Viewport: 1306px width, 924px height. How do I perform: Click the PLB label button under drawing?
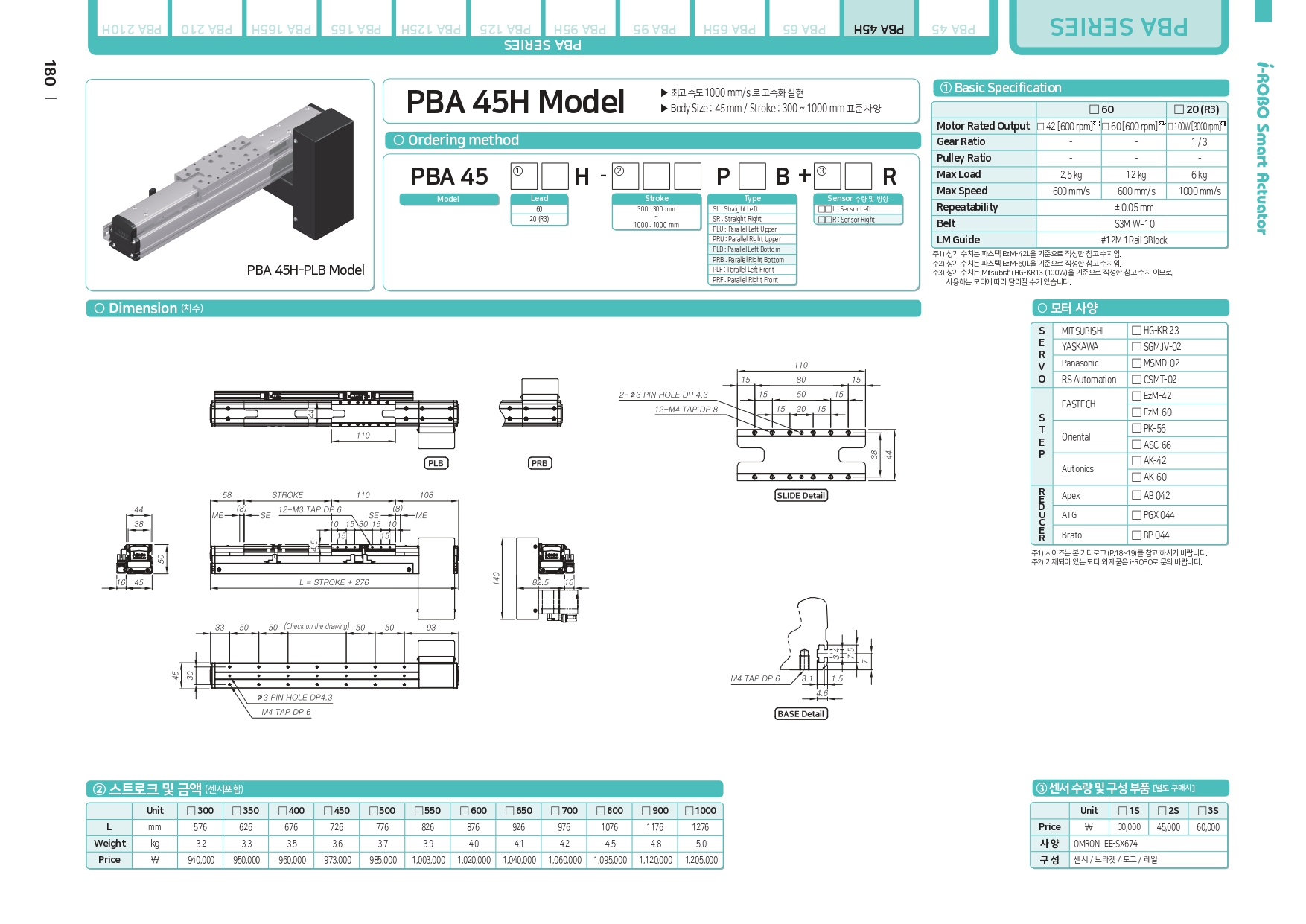point(436,463)
